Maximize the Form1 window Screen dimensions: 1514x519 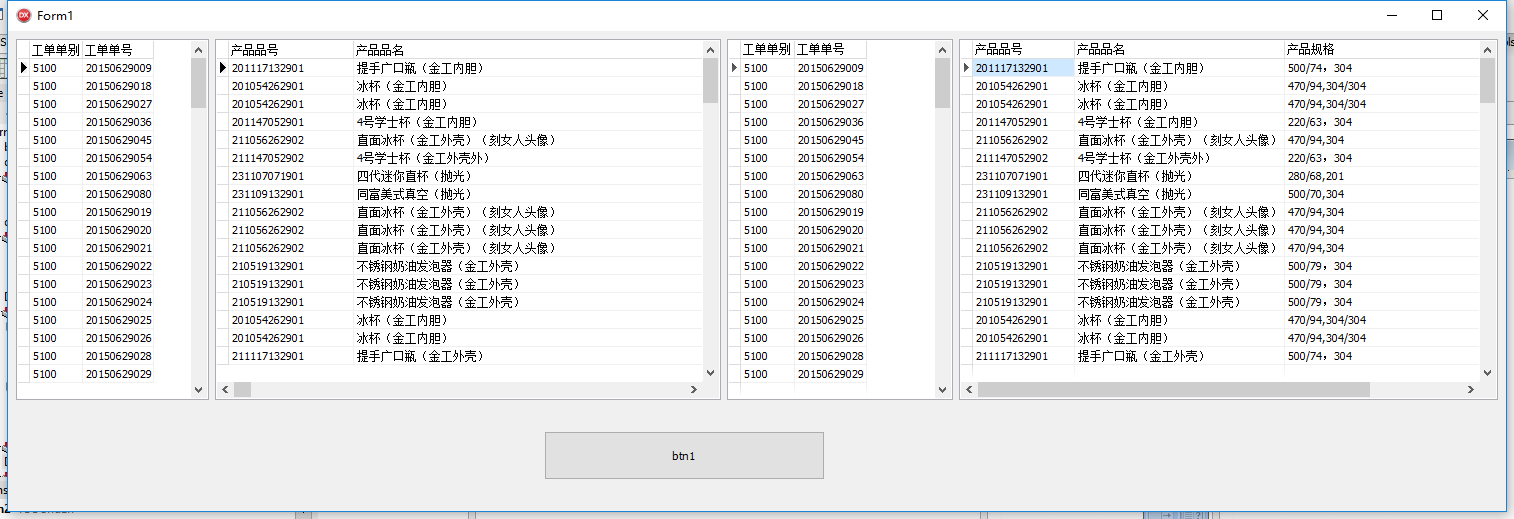[1437, 15]
